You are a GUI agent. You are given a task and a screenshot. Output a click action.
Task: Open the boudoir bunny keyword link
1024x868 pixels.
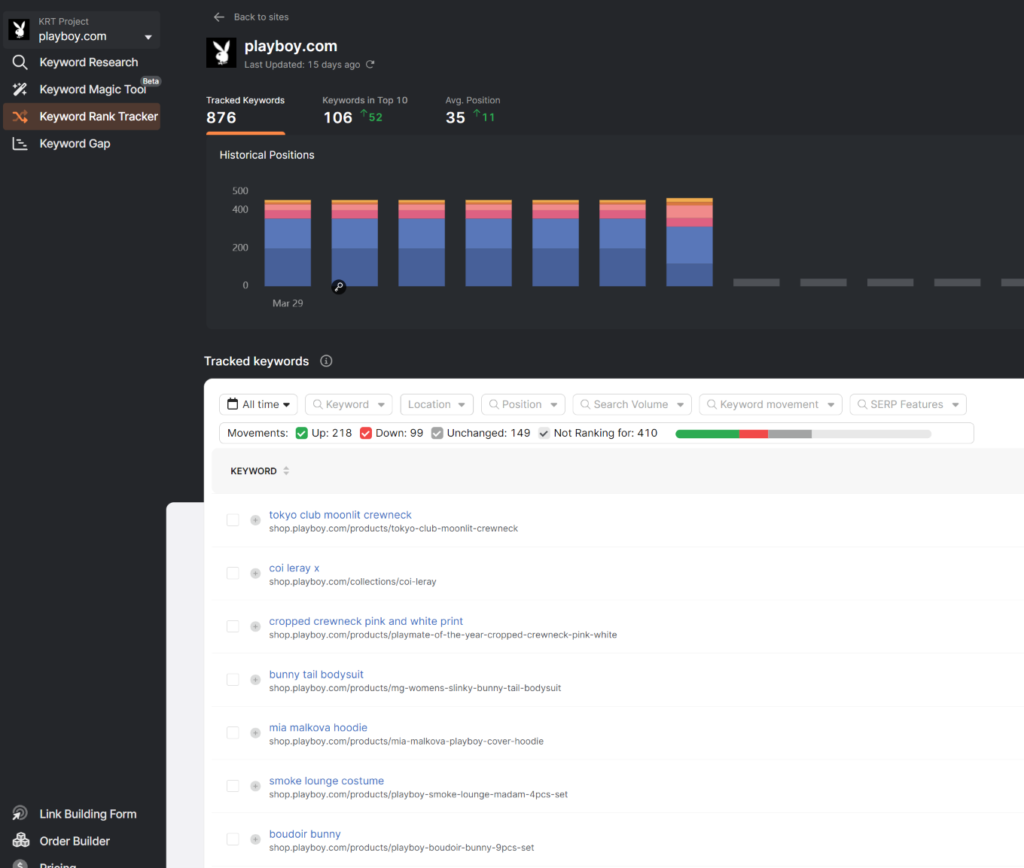click(305, 834)
